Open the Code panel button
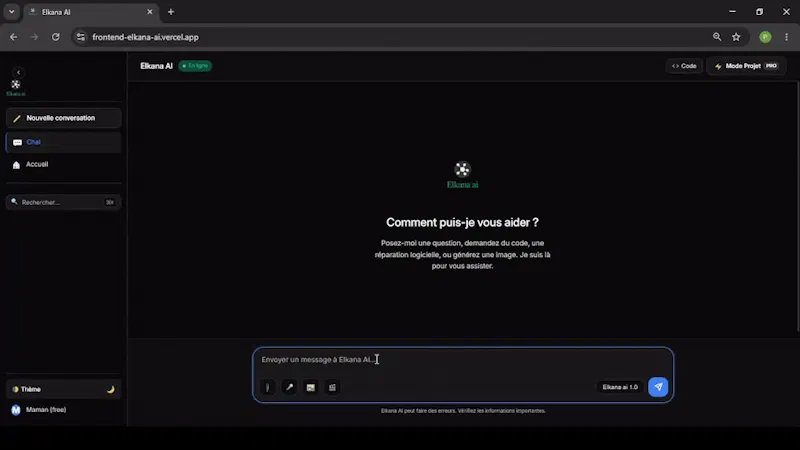The width and height of the screenshot is (800, 450). pyautogui.click(x=684, y=66)
